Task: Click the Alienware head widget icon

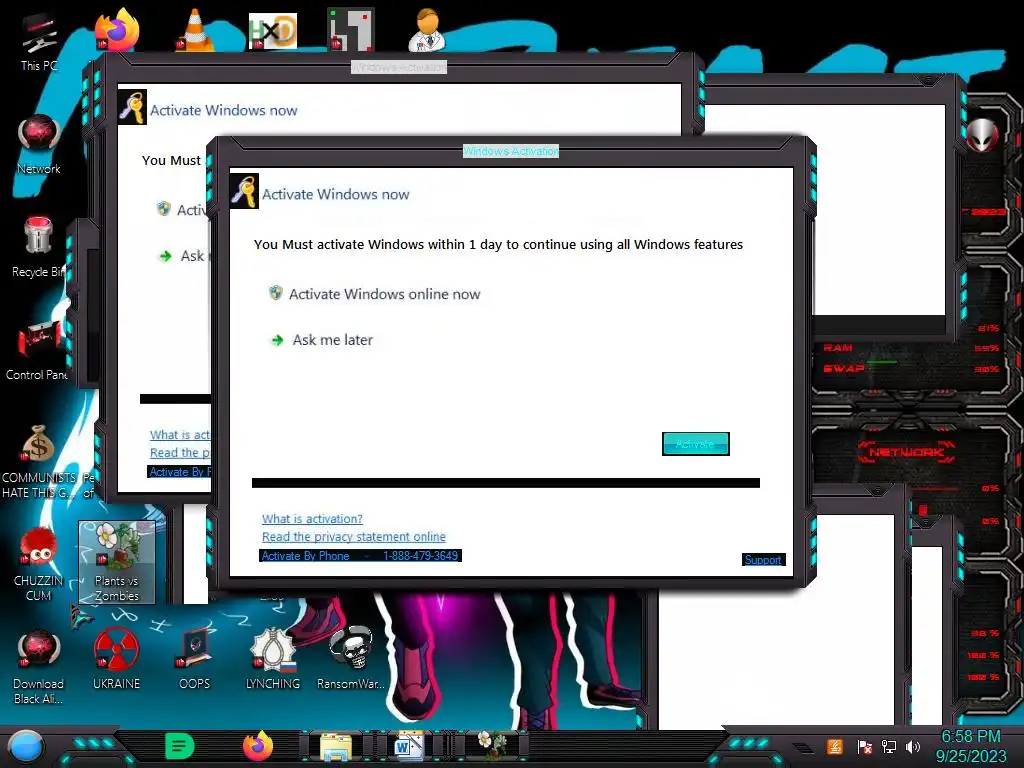Action: click(982, 136)
